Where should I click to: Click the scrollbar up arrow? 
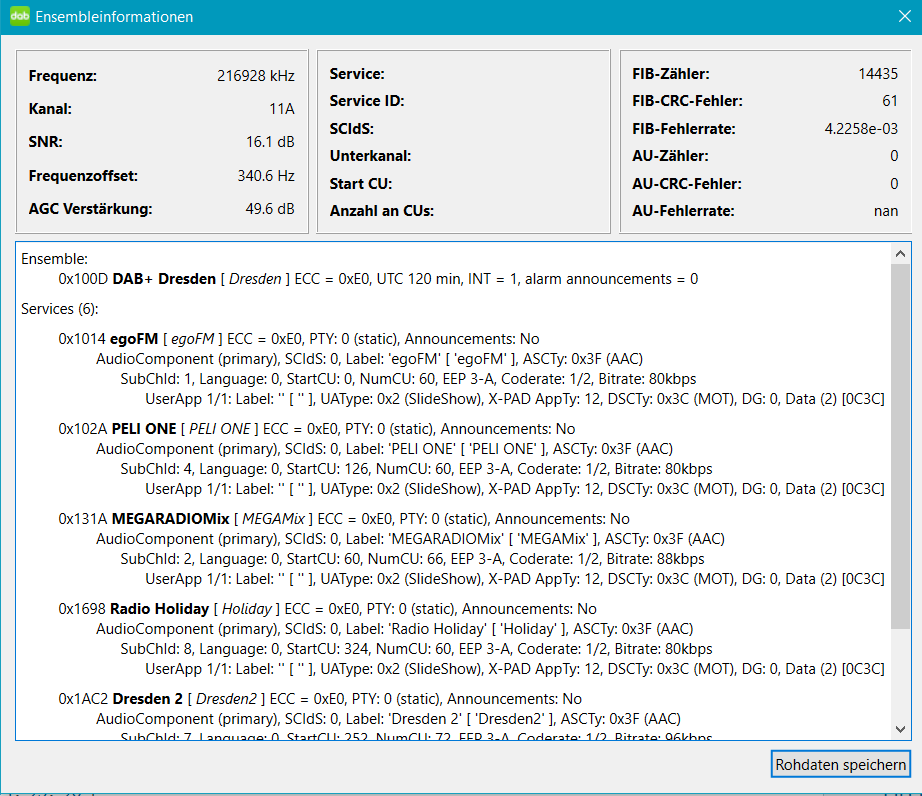point(900,251)
